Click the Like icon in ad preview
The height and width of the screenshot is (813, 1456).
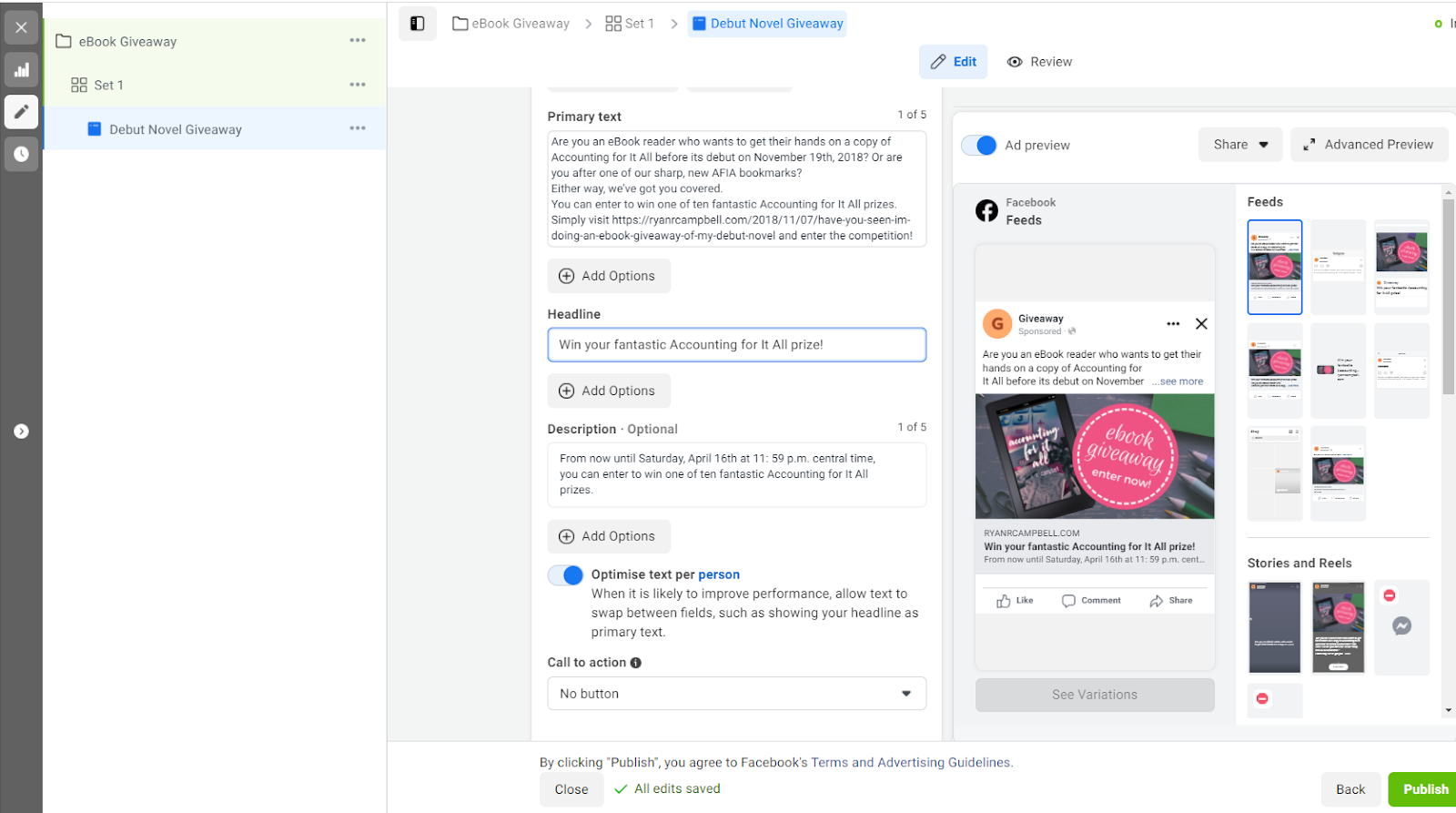point(1004,601)
